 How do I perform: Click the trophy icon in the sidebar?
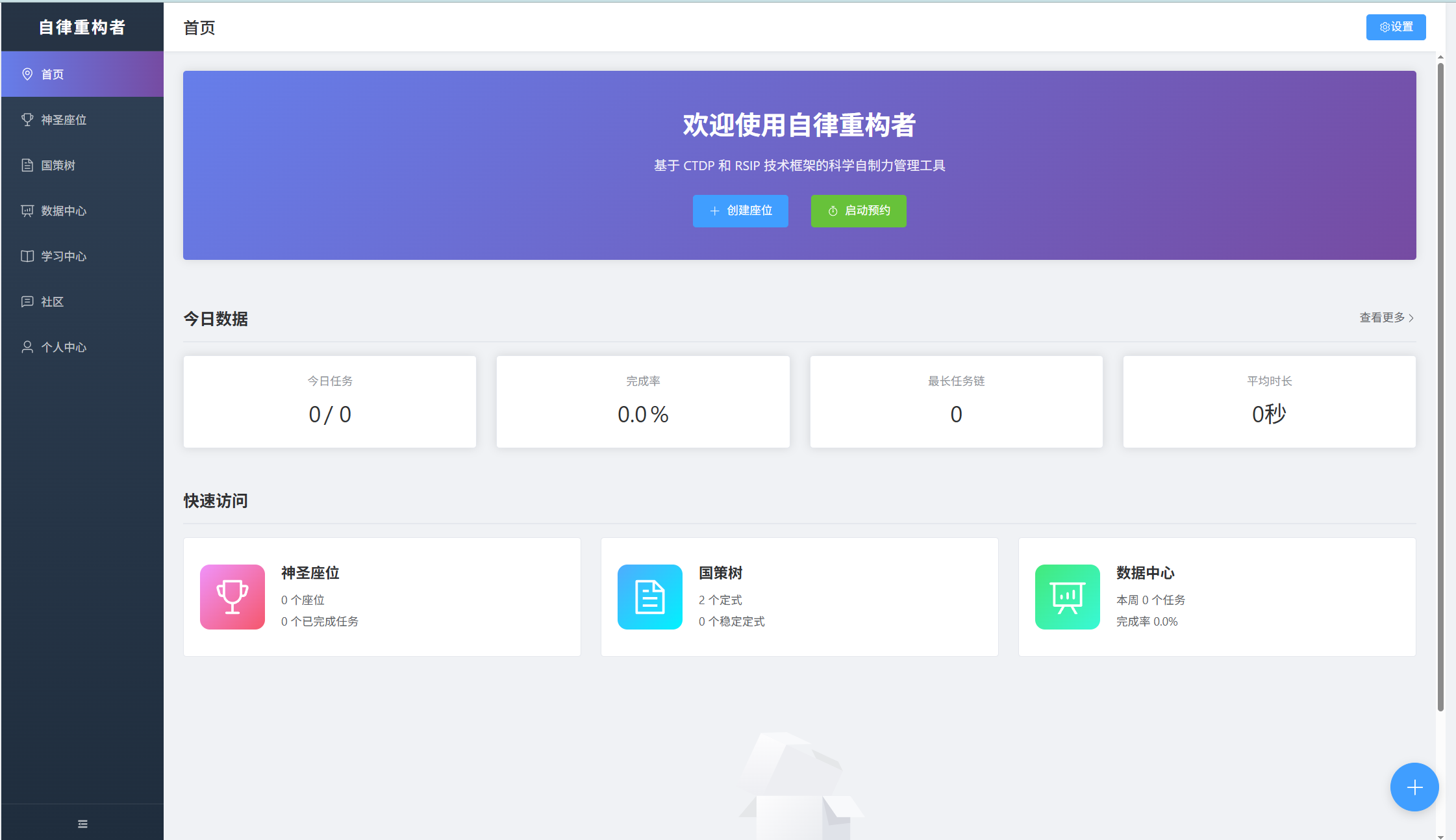tap(27, 120)
